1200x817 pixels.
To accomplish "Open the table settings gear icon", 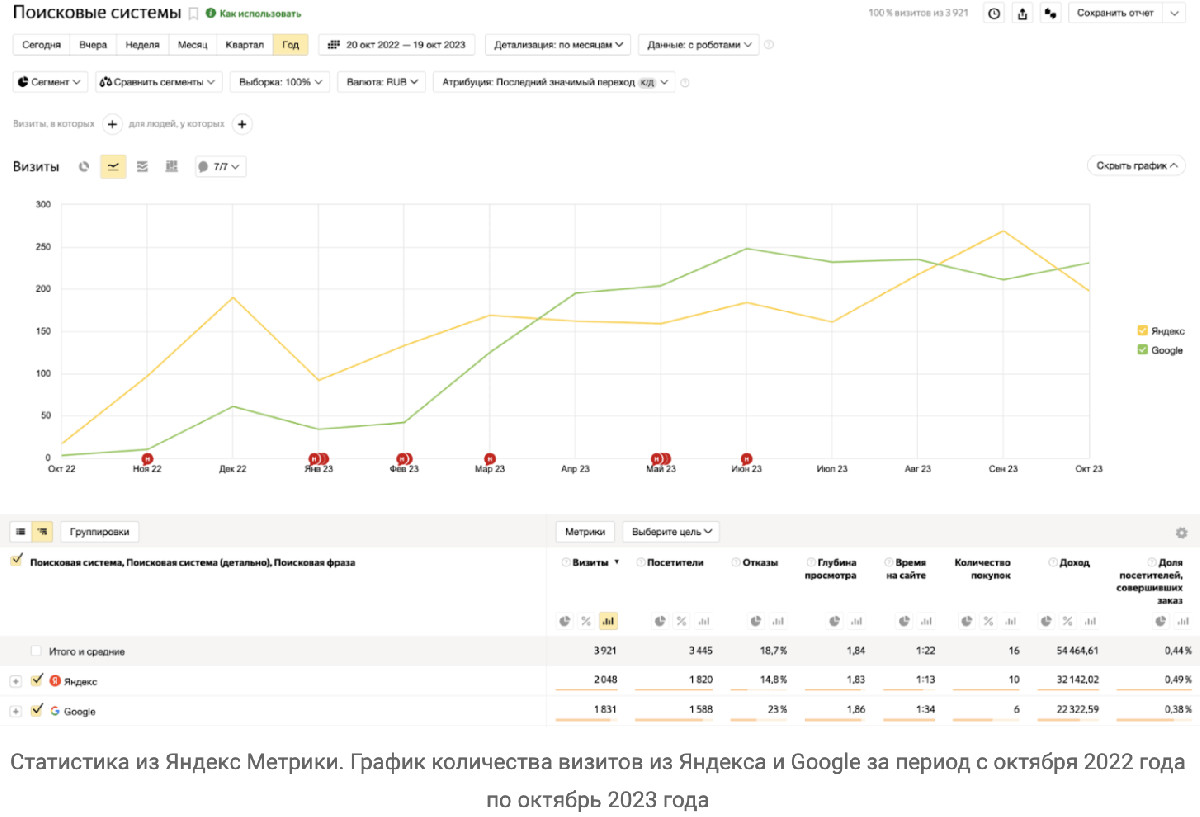I will pyautogui.click(x=1181, y=533).
